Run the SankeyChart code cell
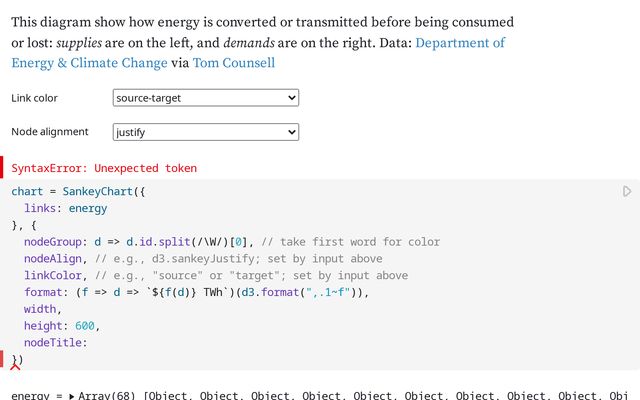The width and height of the screenshot is (640, 400). (x=627, y=191)
